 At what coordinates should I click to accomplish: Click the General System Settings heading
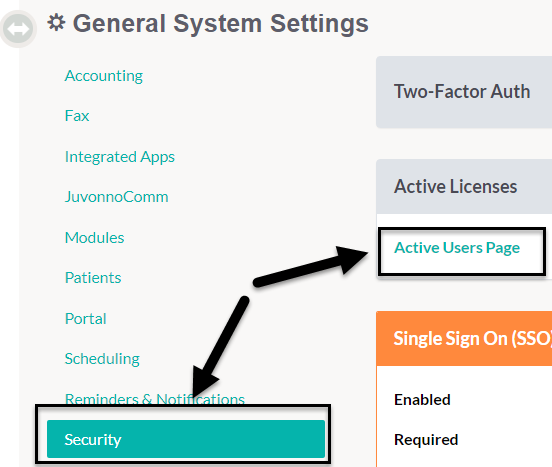click(220, 23)
